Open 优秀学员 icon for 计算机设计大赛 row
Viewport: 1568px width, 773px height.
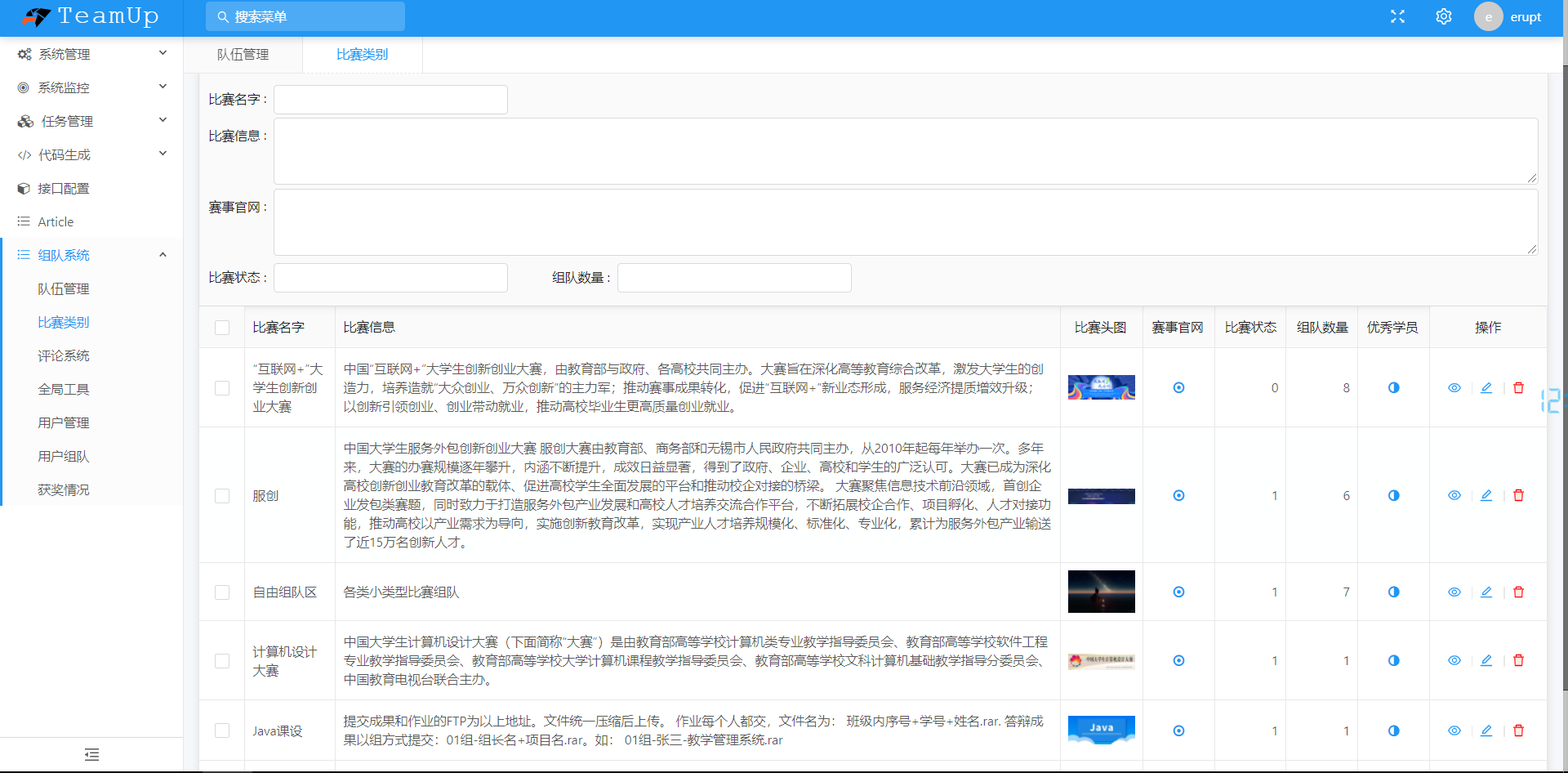point(1393,660)
